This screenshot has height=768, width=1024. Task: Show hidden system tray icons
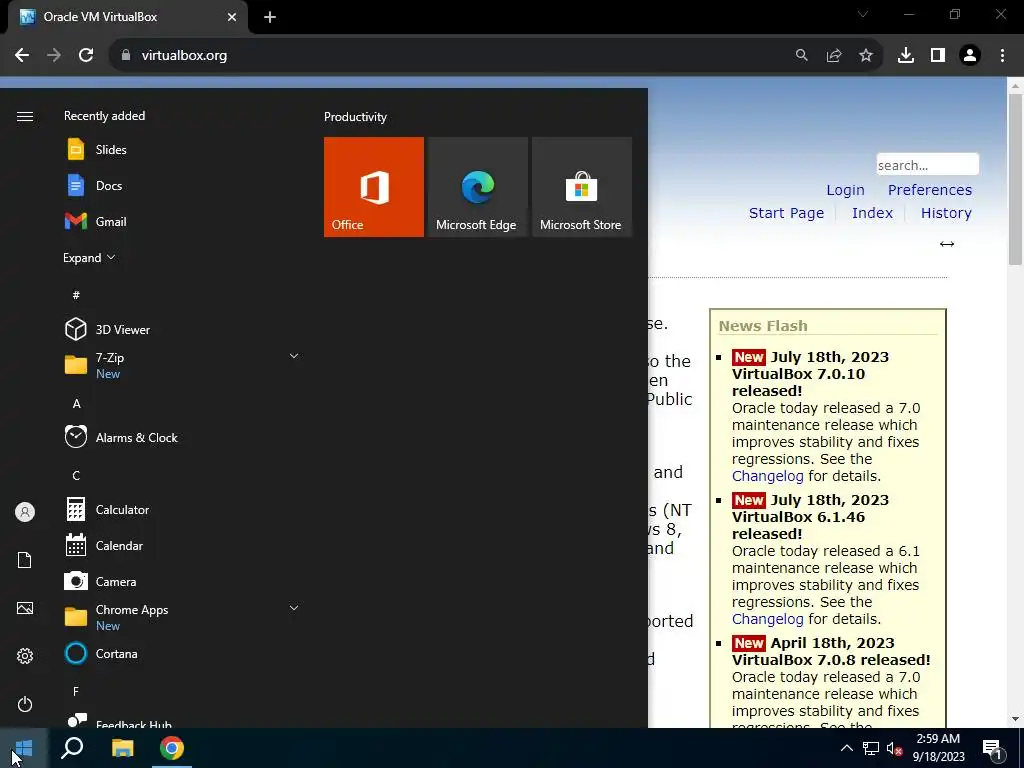846,748
